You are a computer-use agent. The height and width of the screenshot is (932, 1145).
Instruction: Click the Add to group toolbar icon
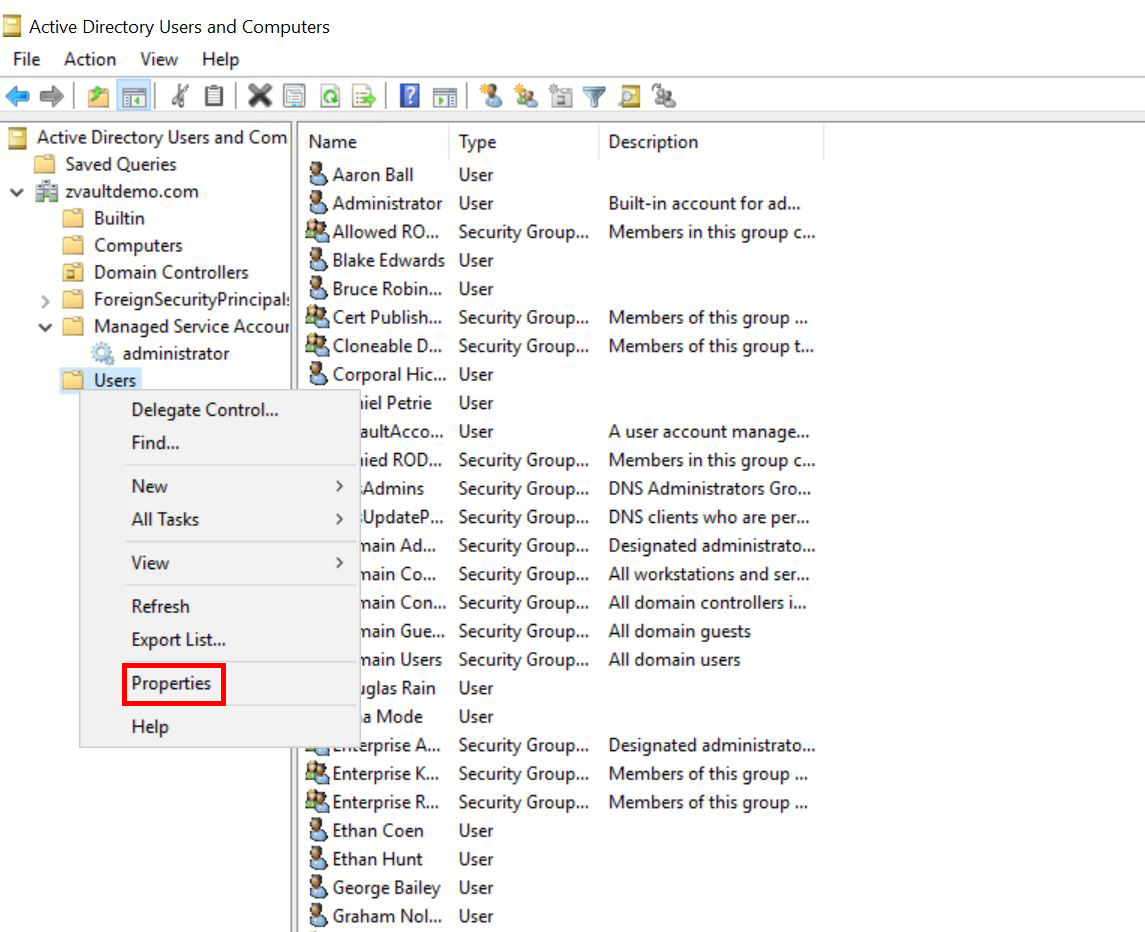point(664,96)
